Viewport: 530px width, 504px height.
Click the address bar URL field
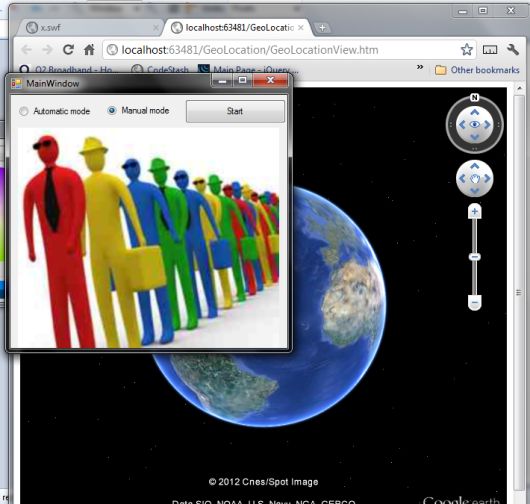(289, 50)
